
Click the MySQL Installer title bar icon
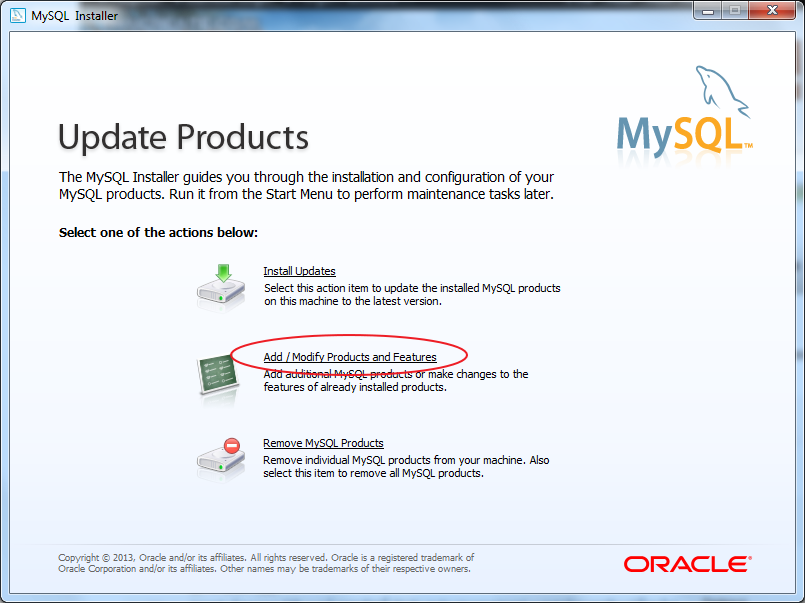18,15
